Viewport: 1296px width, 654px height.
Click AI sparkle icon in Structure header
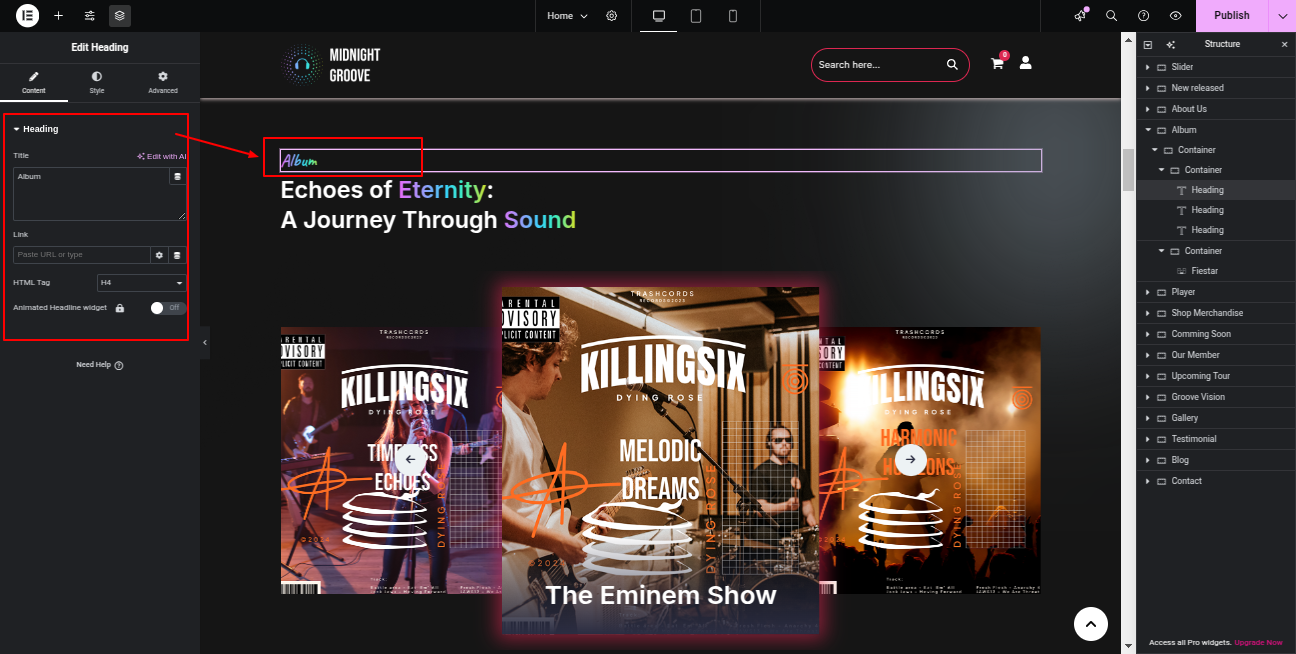pyautogui.click(x=1171, y=44)
